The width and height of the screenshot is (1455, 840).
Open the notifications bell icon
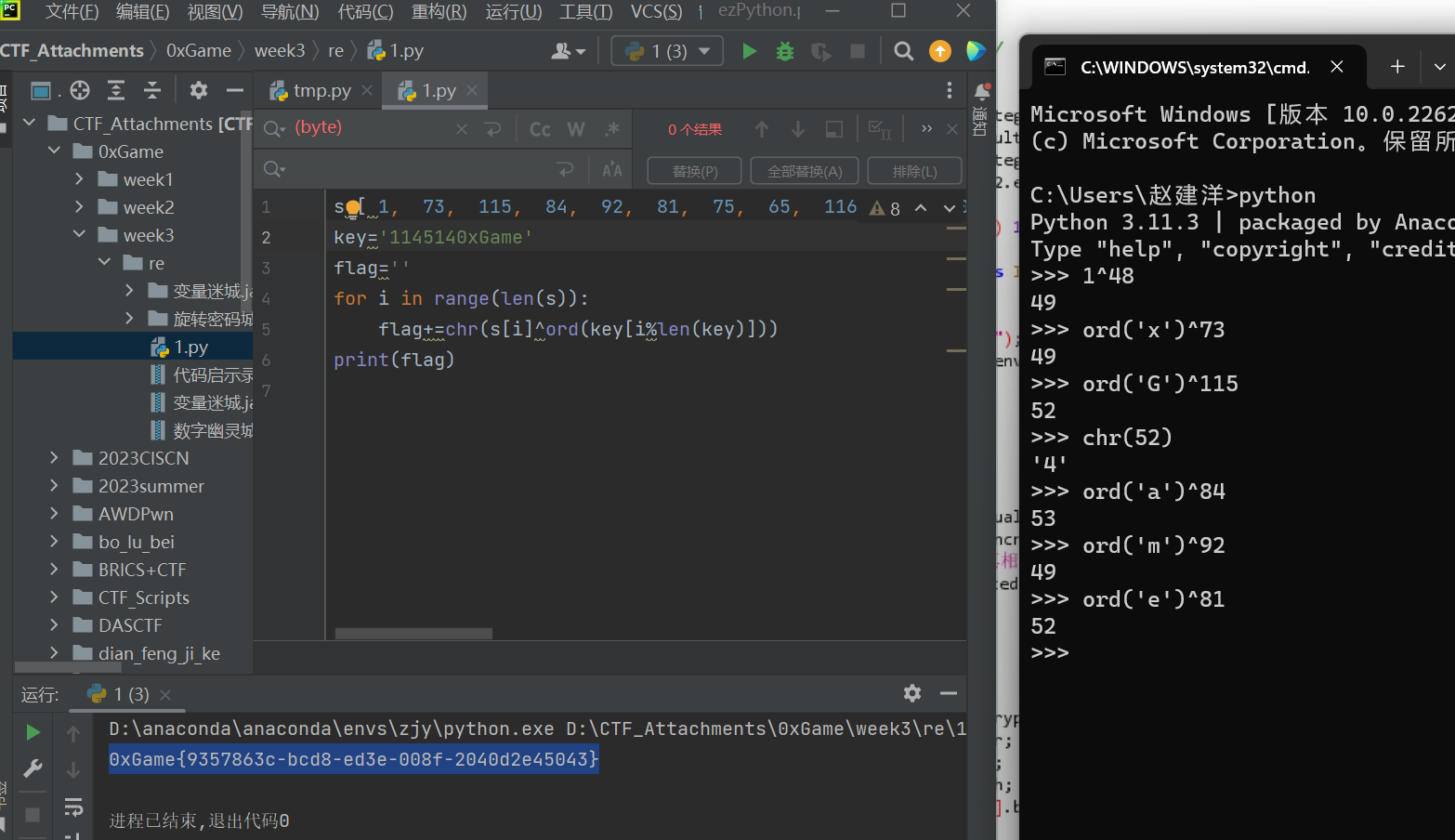point(981,91)
